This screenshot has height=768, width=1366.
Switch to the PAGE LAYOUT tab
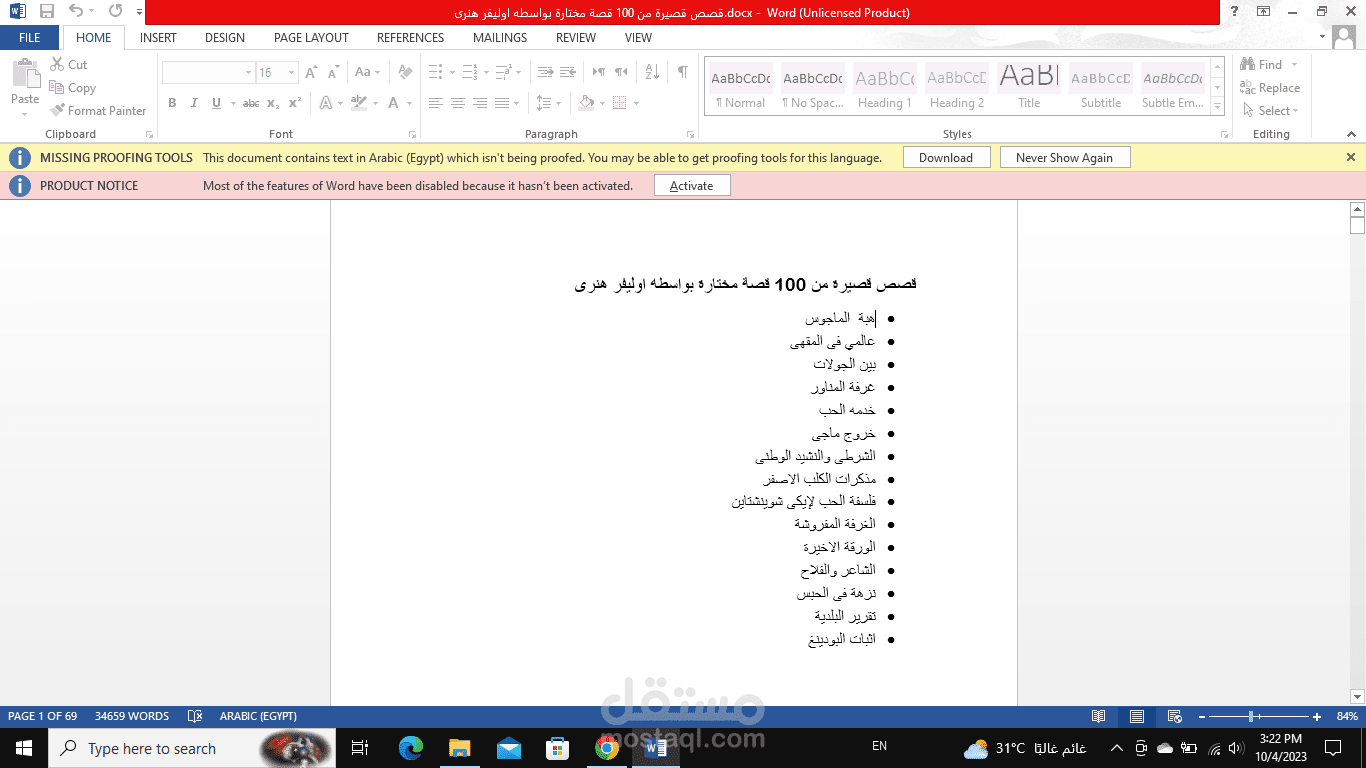311,38
